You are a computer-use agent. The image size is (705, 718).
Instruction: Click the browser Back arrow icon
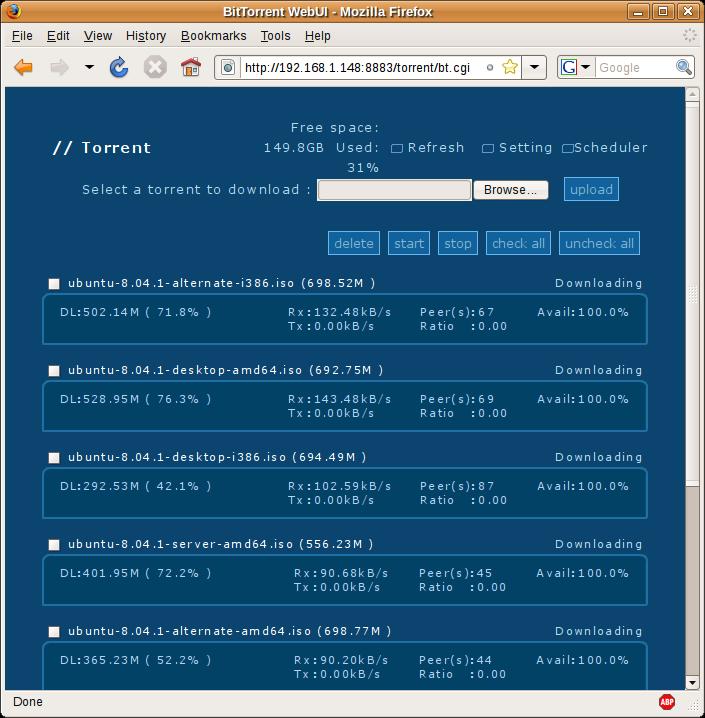click(24, 67)
